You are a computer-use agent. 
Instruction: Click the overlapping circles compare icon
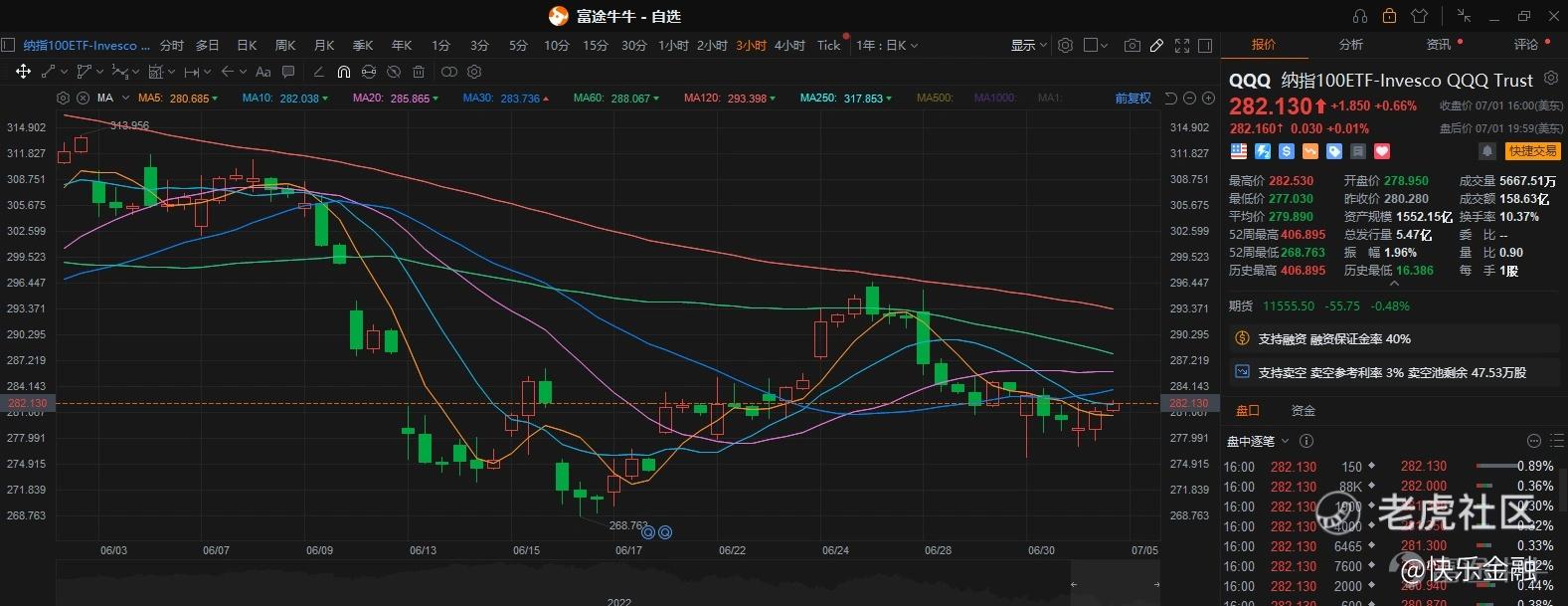pyautogui.click(x=448, y=72)
